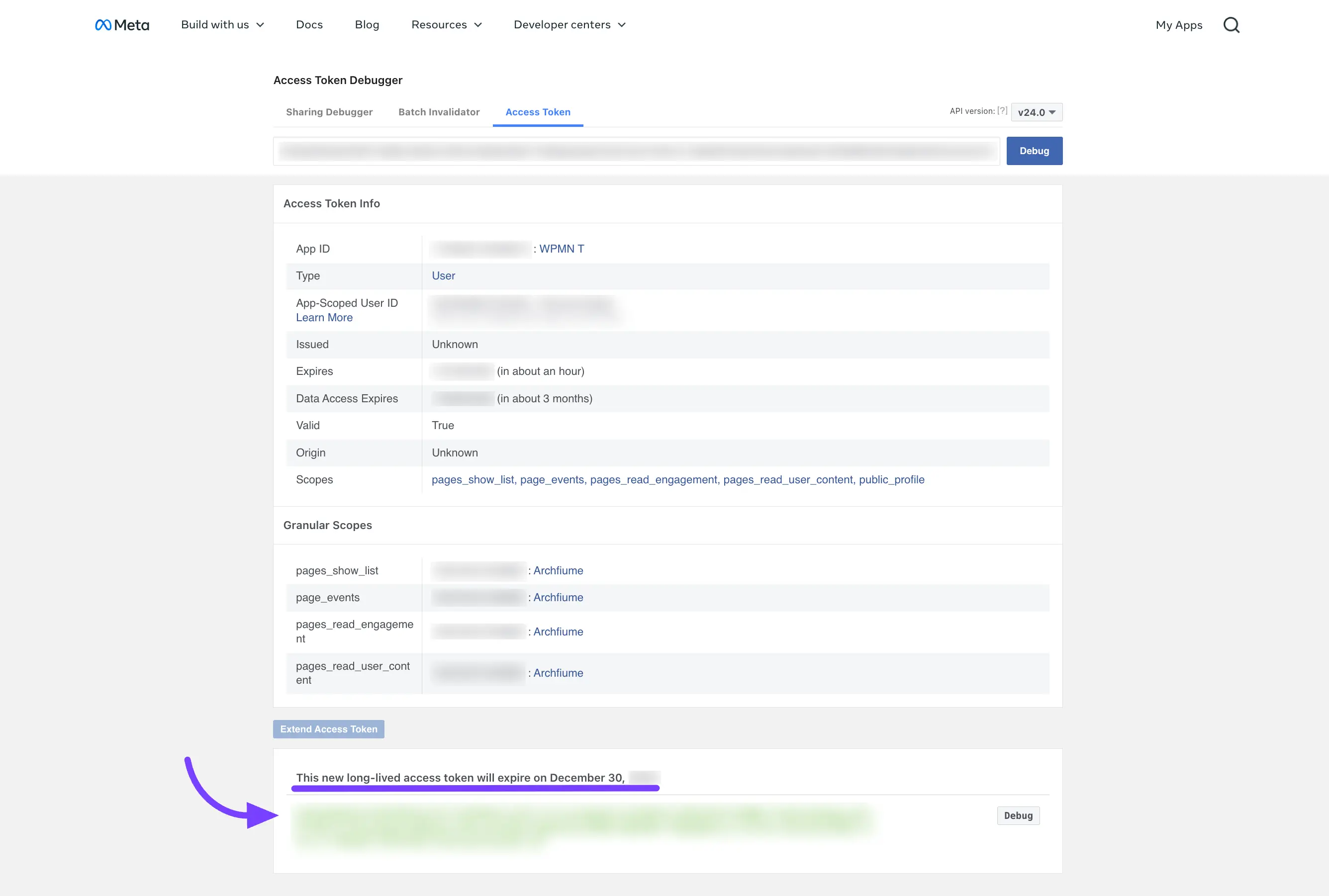Click the Extend Access Token button
1329x896 pixels.
(328, 728)
